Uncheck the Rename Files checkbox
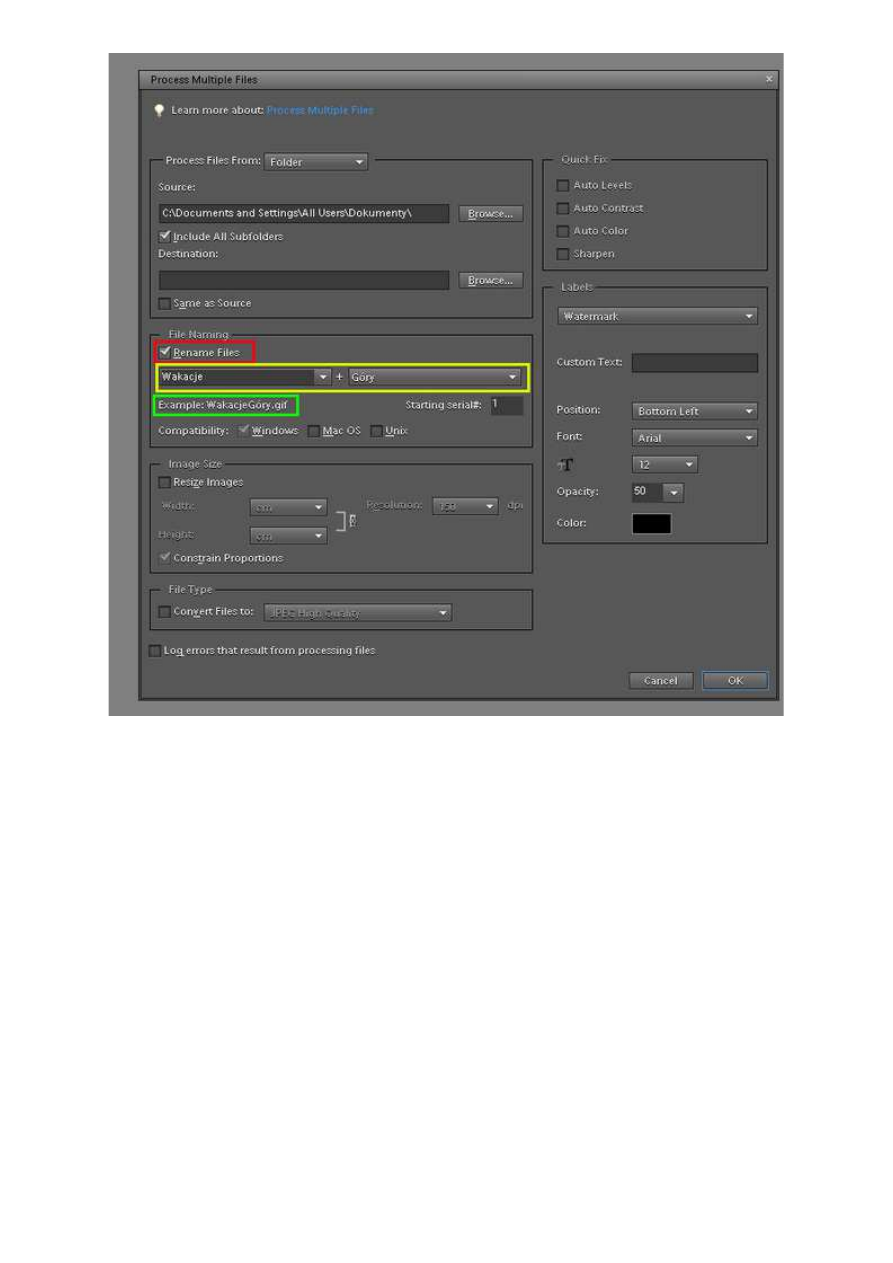 pyautogui.click(x=166, y=352)
